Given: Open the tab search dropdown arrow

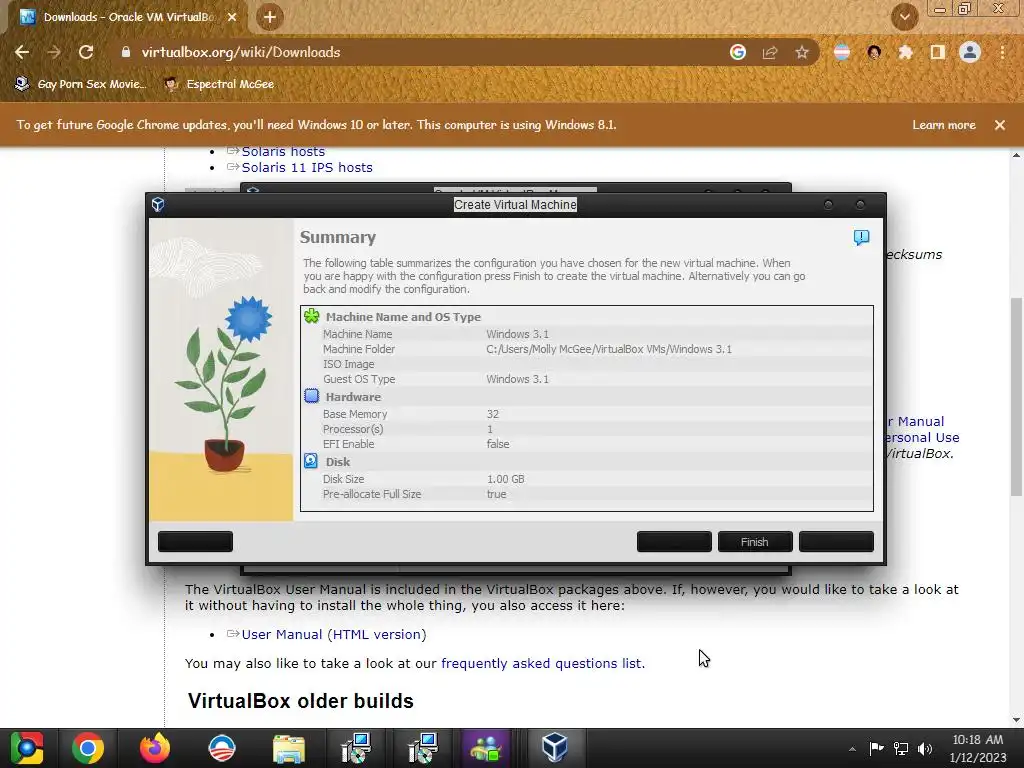Looking at the screenshot, I should click(x=905, y=17).
